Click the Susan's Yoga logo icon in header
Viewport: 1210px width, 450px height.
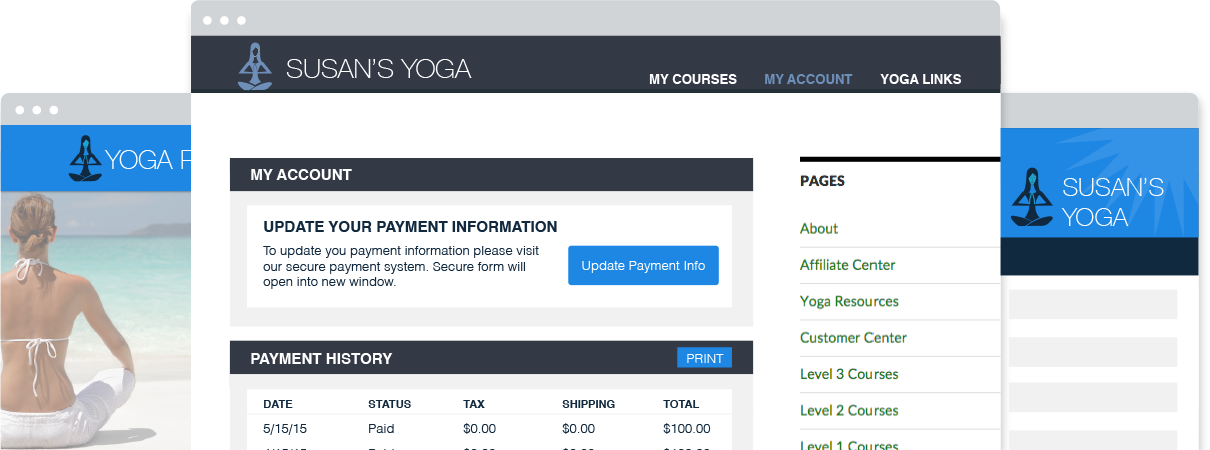(255, 67)
